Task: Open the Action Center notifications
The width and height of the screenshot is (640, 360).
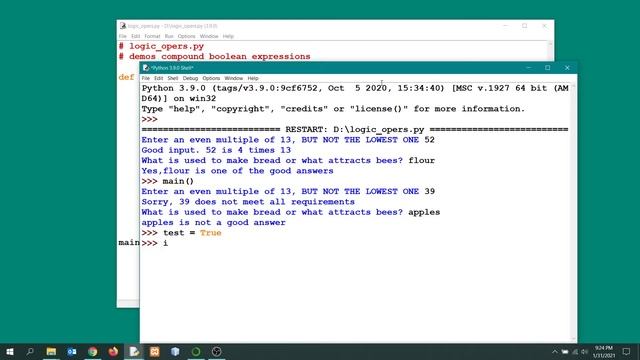Action: [627, 351]
